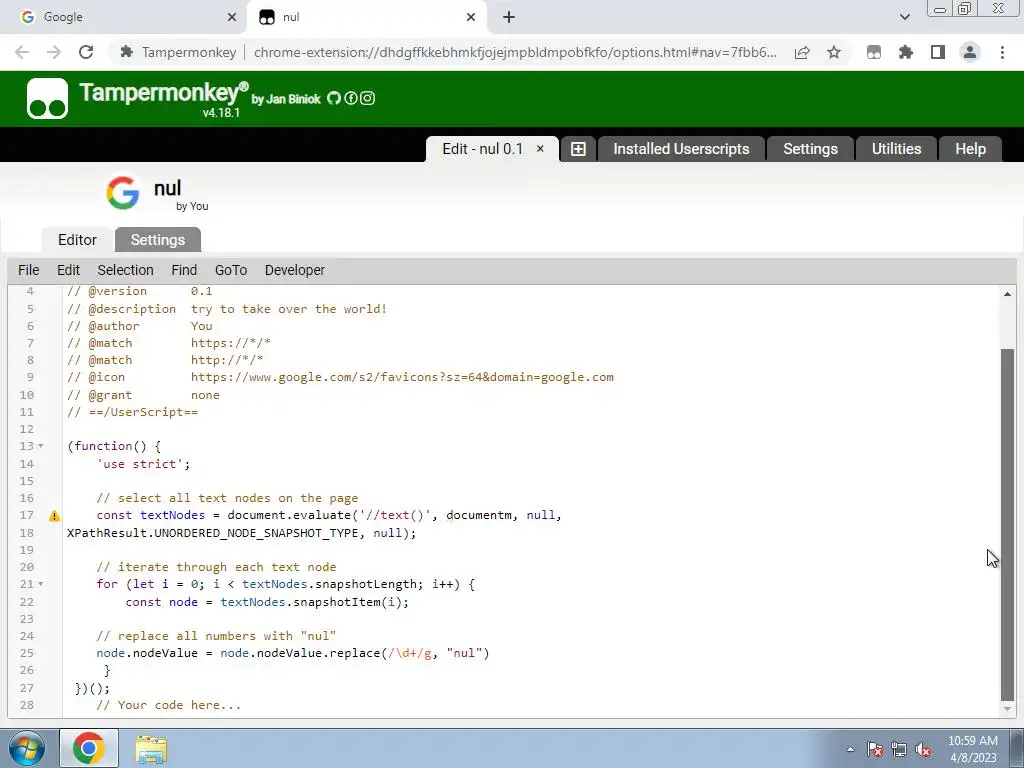1024x768 pixels.
Task: Open the Selection menu
Action: click(x=125, y=270)
